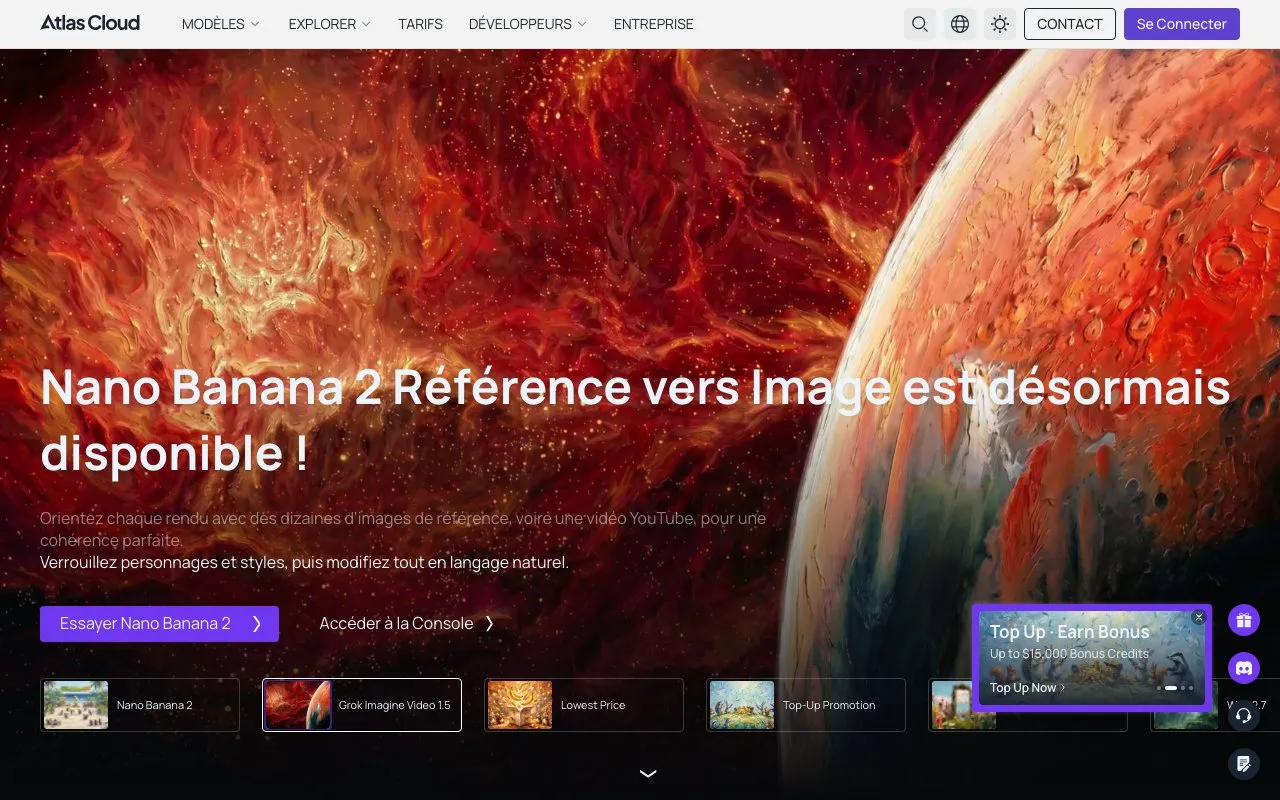Select the Grok Imagine Video 1.5 card
Screen dimensions: 1280x800
coord(362,705)
